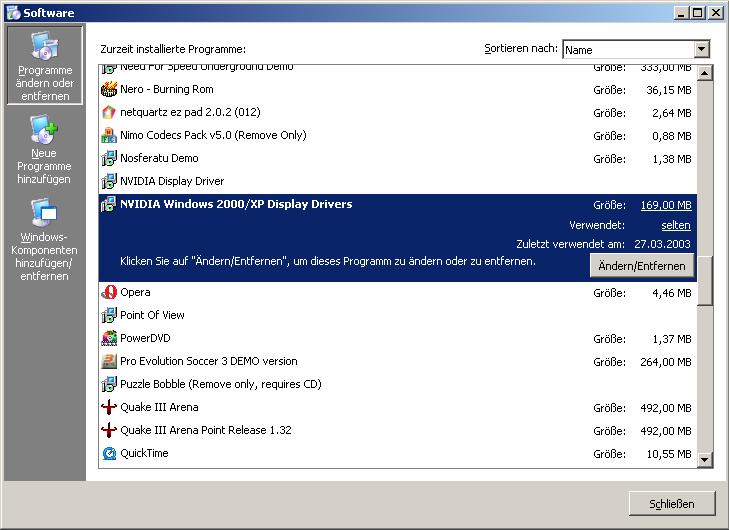Viewport: 729px width, 530px height.
Task: Click the 'Schließen' button
Action: click(x=672, y=504)
